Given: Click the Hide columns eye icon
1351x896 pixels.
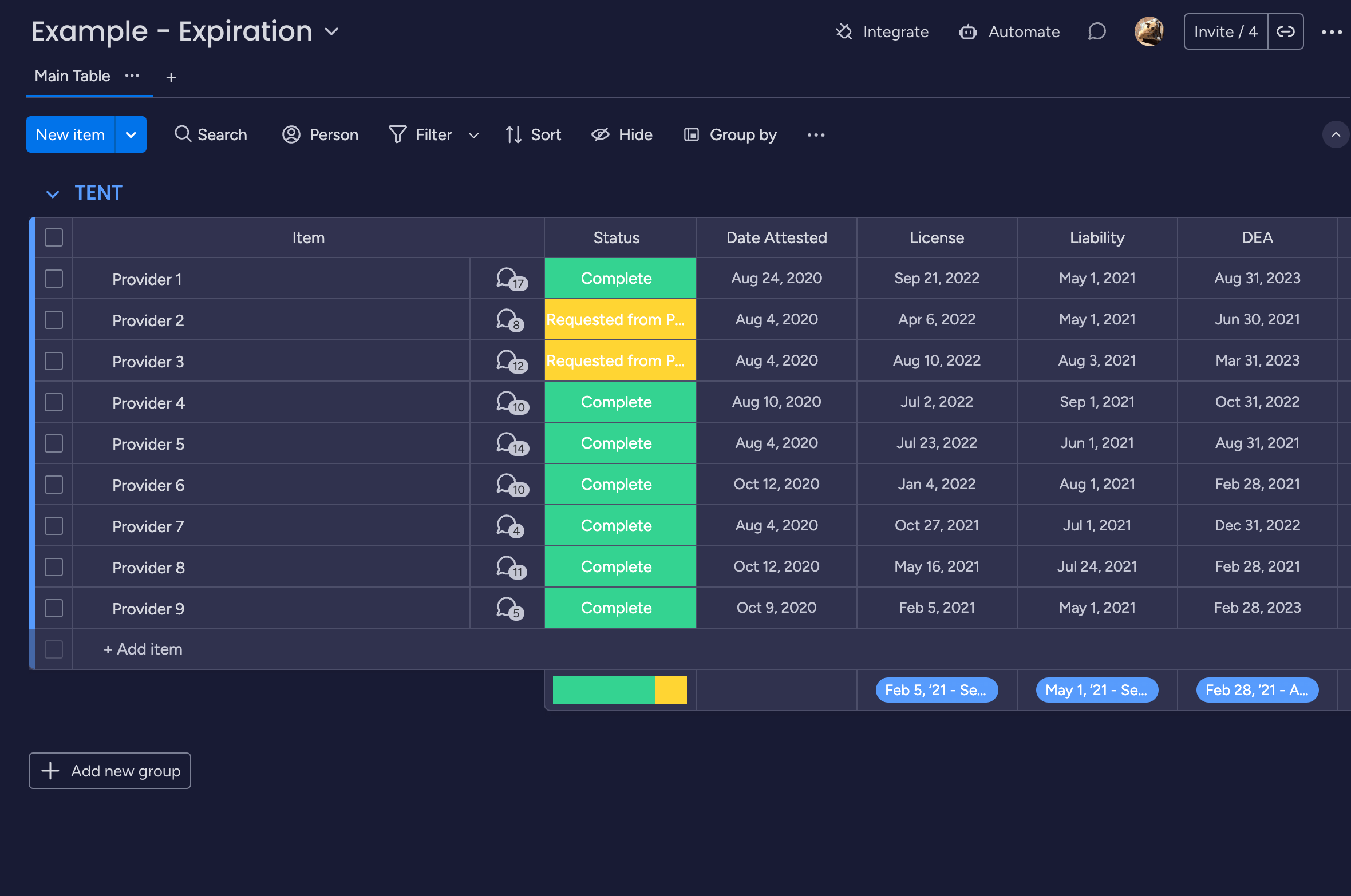Looking at the screenshot, I should (600, 134).
